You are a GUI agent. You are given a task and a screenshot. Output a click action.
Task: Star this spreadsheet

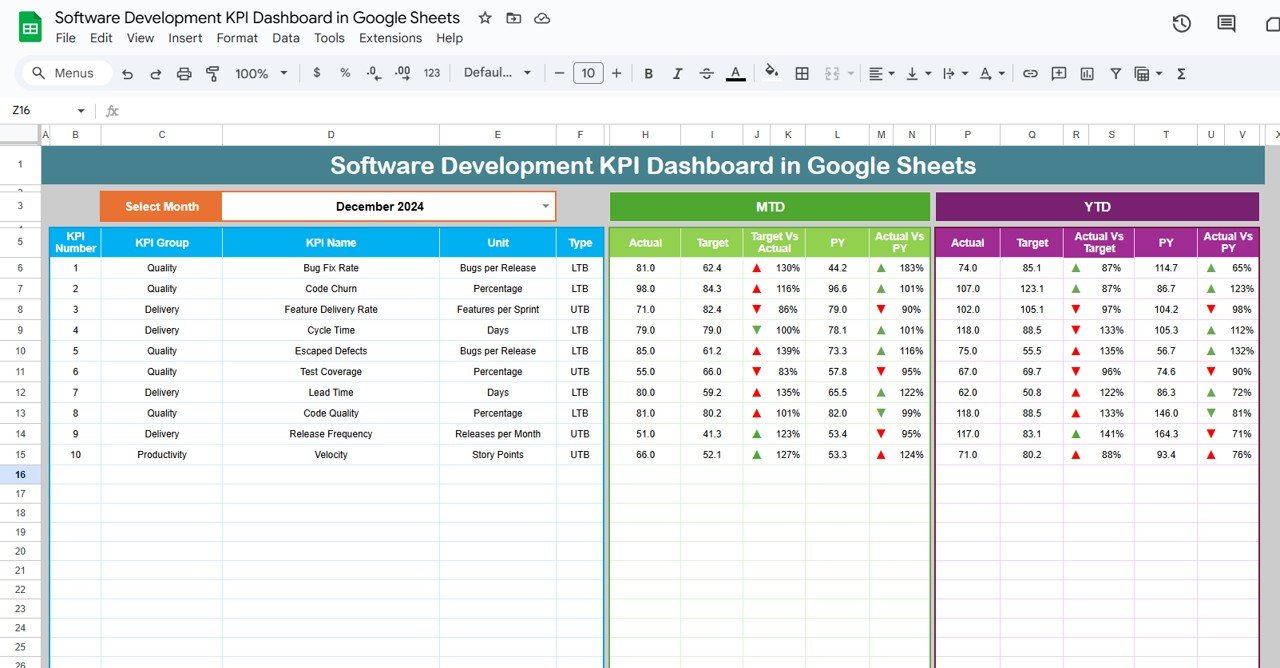[483, 17]
